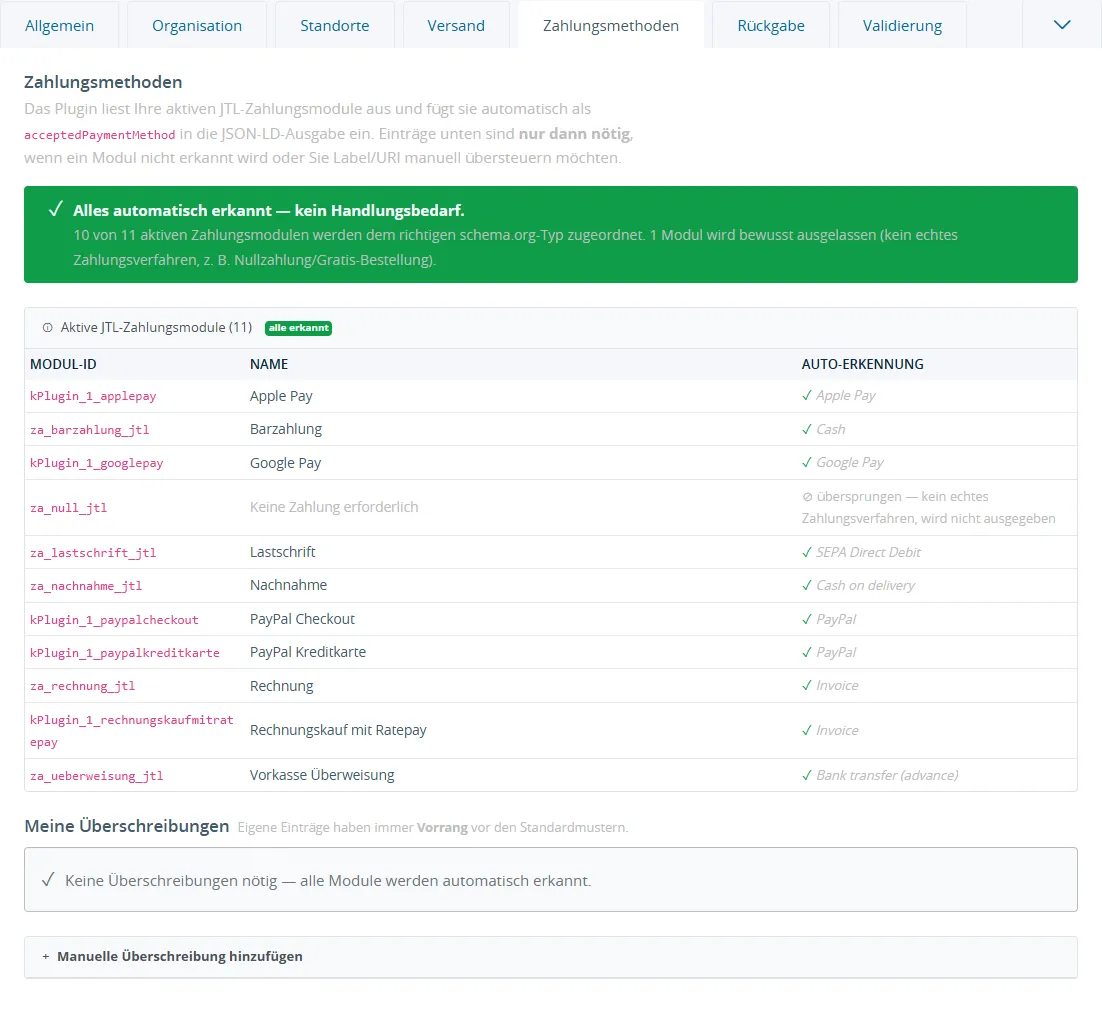
Task: Open the Rückgabe tab
Action: tap(771, 25)
